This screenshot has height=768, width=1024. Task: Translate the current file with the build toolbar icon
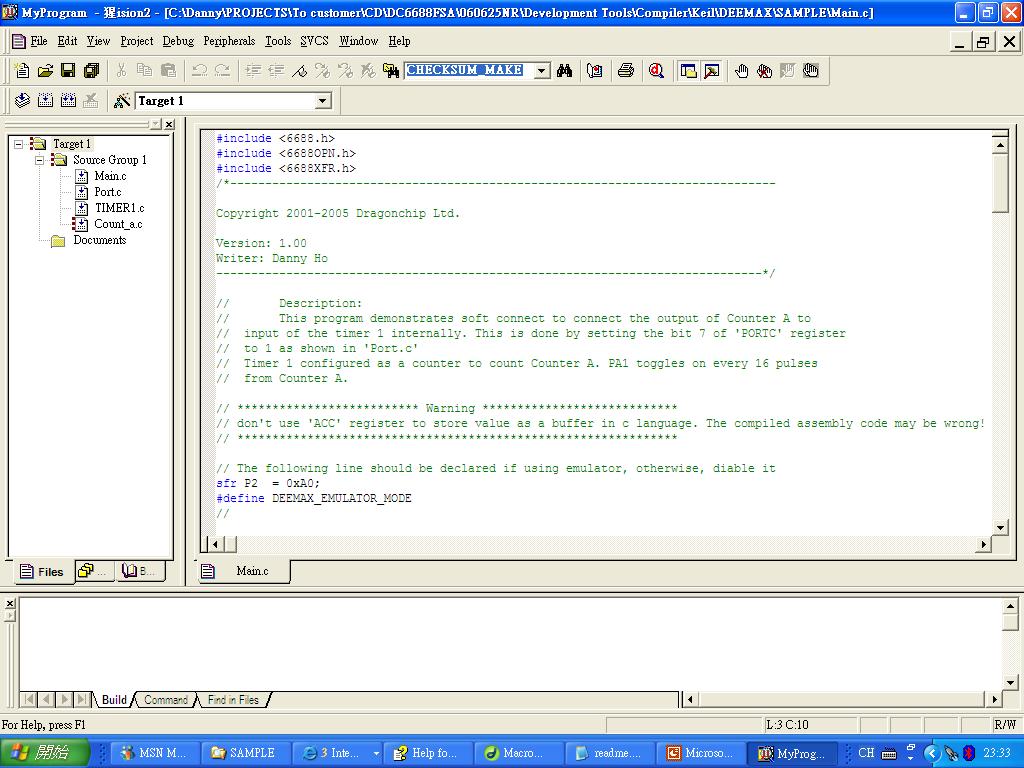click(x=22, y=101)
